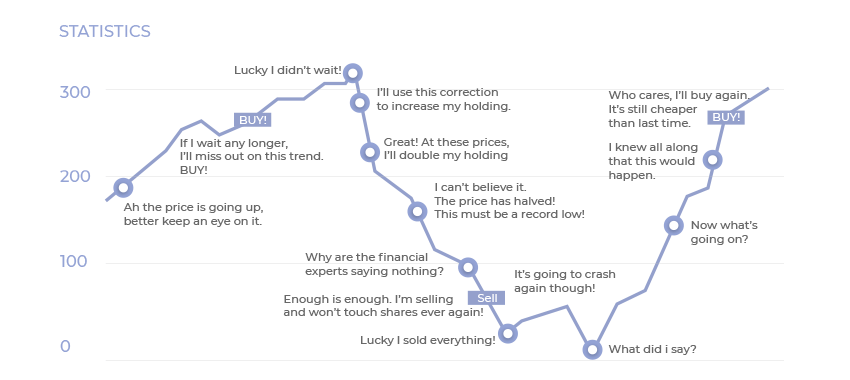This screenshot has width=850, height=380.
Task: Click the first BUY! tag on the rising line
Action: point(253,120)
